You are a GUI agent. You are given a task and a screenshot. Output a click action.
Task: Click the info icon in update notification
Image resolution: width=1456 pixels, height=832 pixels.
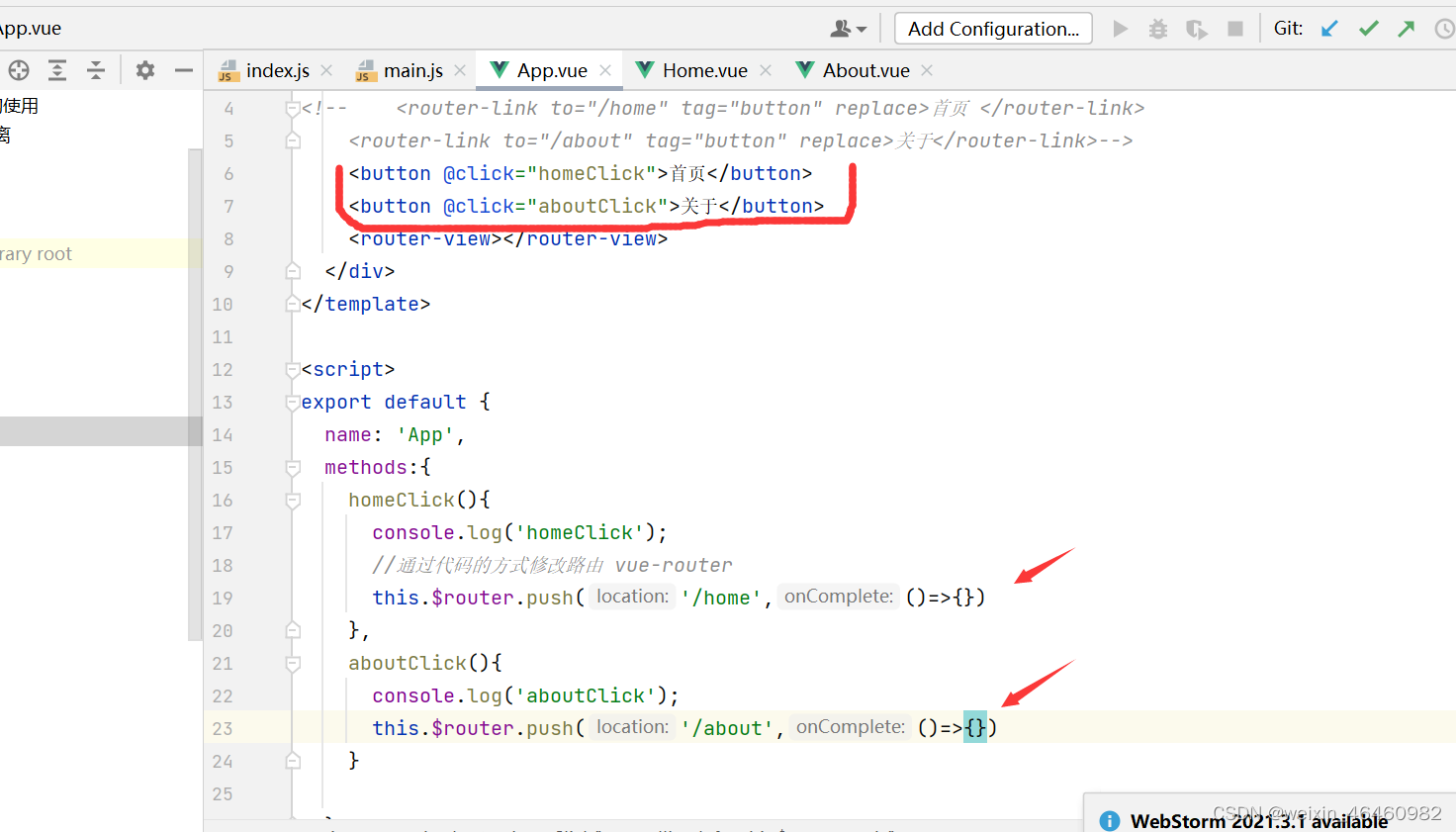coord(1110,821)
